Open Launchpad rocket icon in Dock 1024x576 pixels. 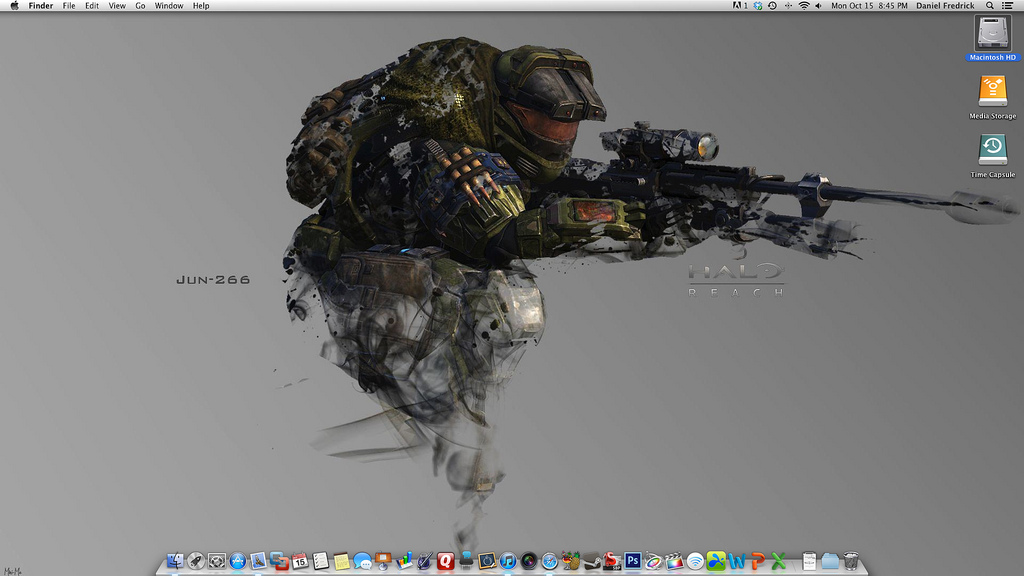196,560
